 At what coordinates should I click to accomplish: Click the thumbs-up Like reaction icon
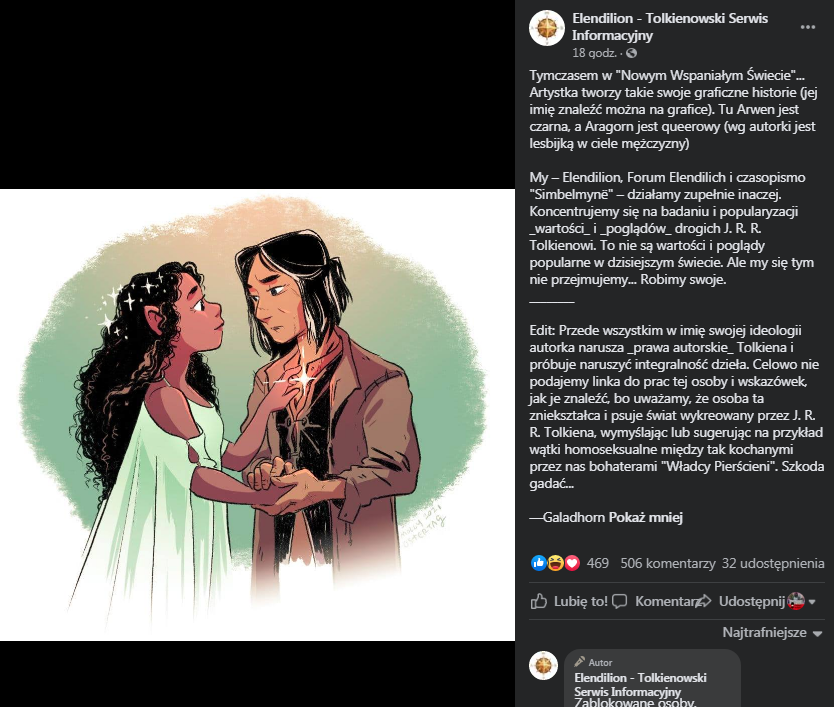coord(538,563)
